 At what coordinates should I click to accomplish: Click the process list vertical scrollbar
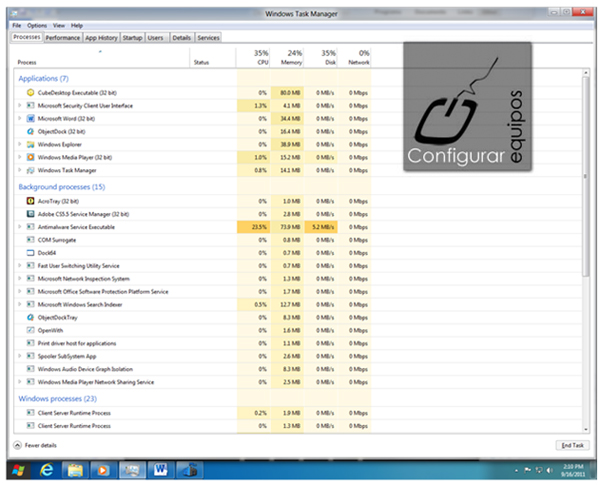point(585,176)
